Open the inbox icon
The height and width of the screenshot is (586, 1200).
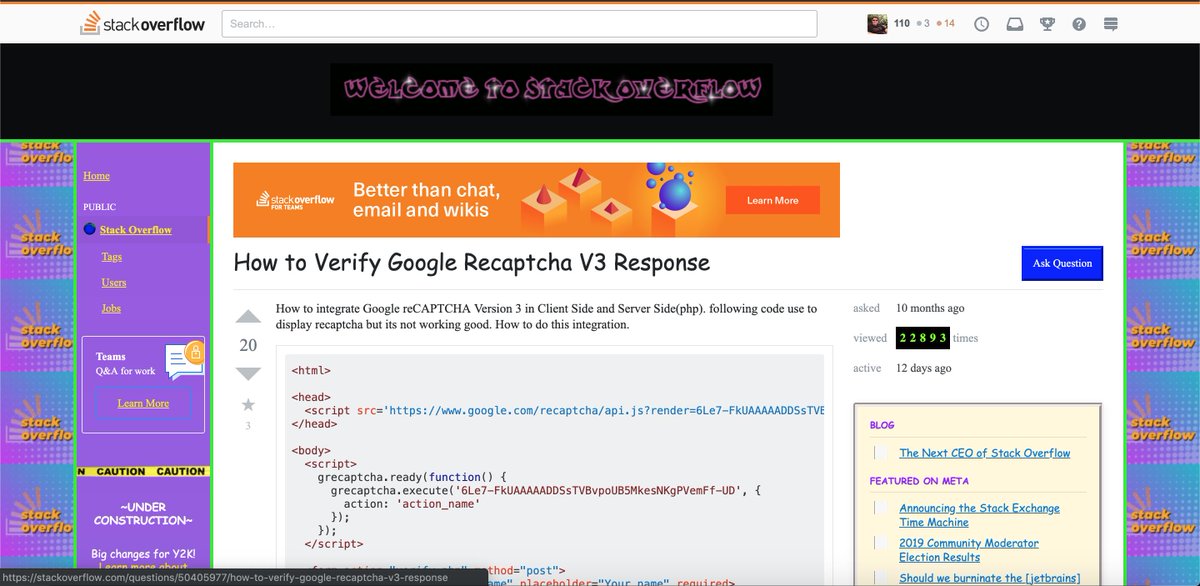point(1015,24)
